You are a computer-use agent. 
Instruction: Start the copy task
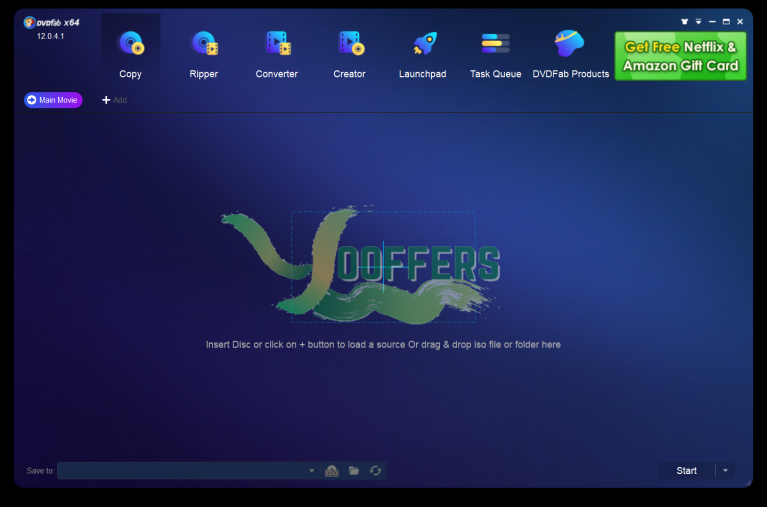pos(686,470)
